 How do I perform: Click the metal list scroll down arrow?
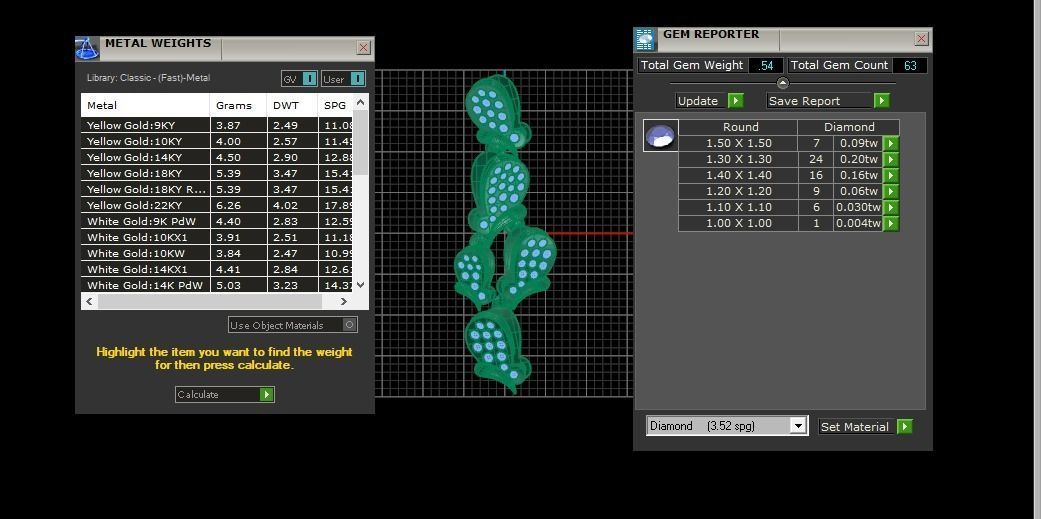pyautogui.click(x=360, y=285)
